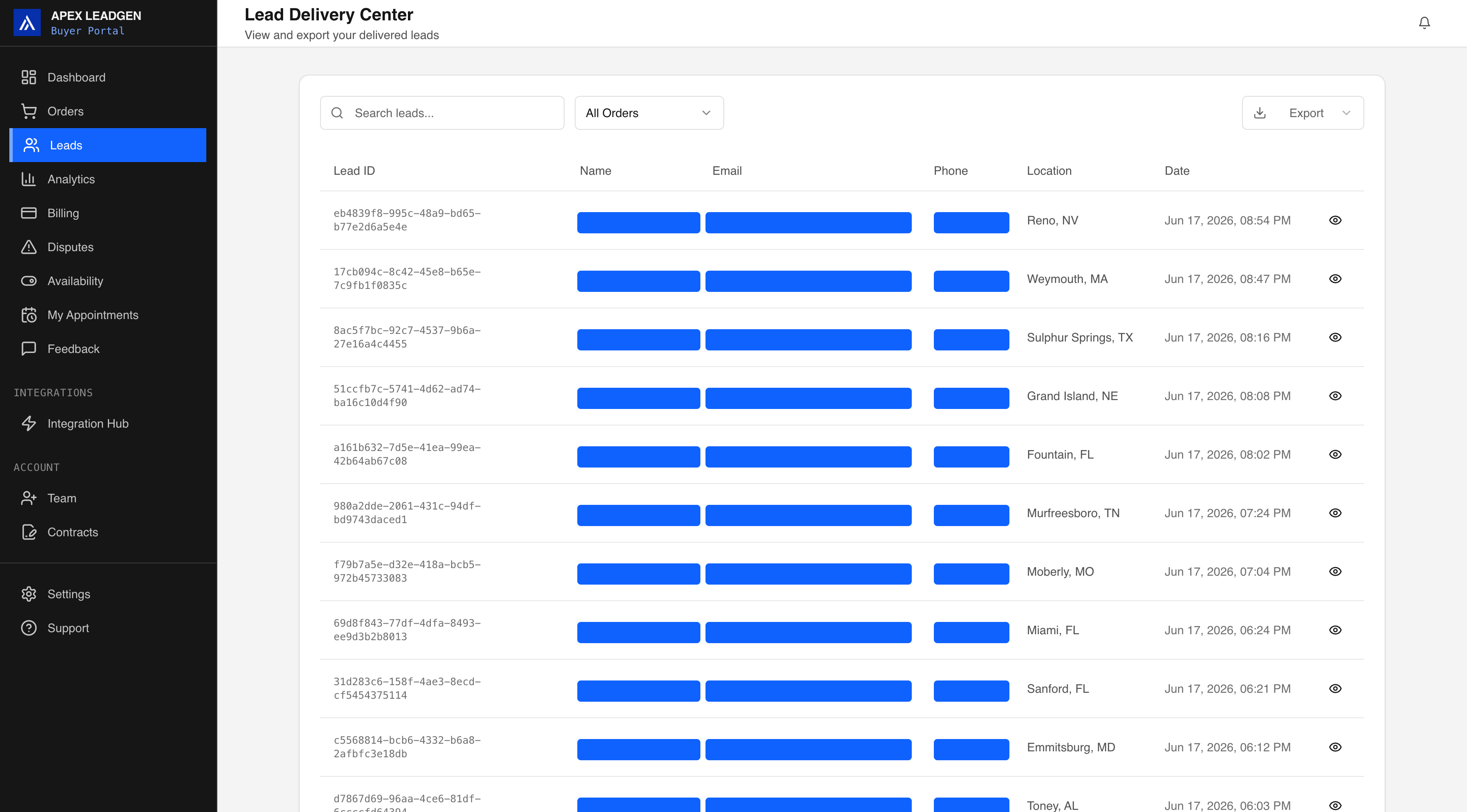View the Emmitsburg, MD lead details
Image resolution: width=1467 pixels, height=812 pixels.
point(1335,747)
